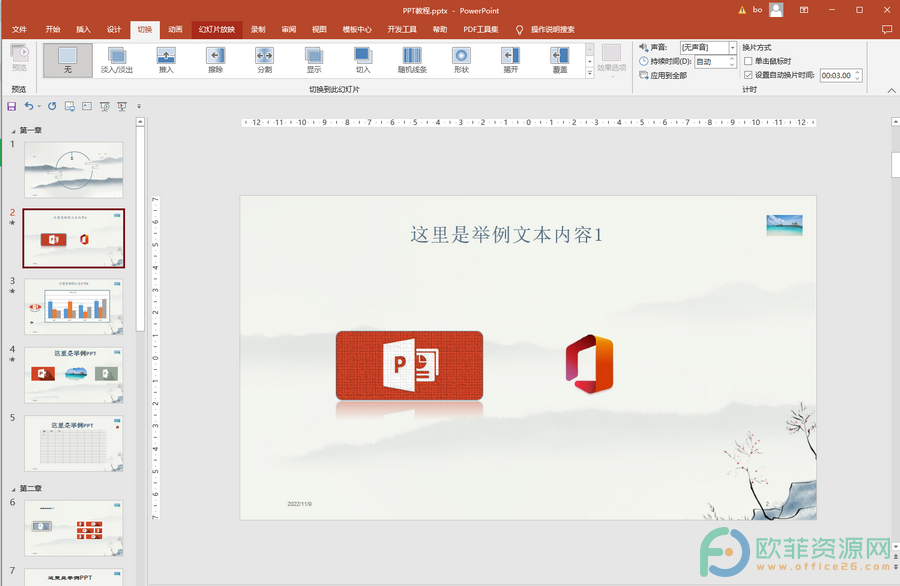Image resolution: width=900 pixels, height=586 pixels.
Task: Switch to the 插入 tab
Action: [83, 29]
